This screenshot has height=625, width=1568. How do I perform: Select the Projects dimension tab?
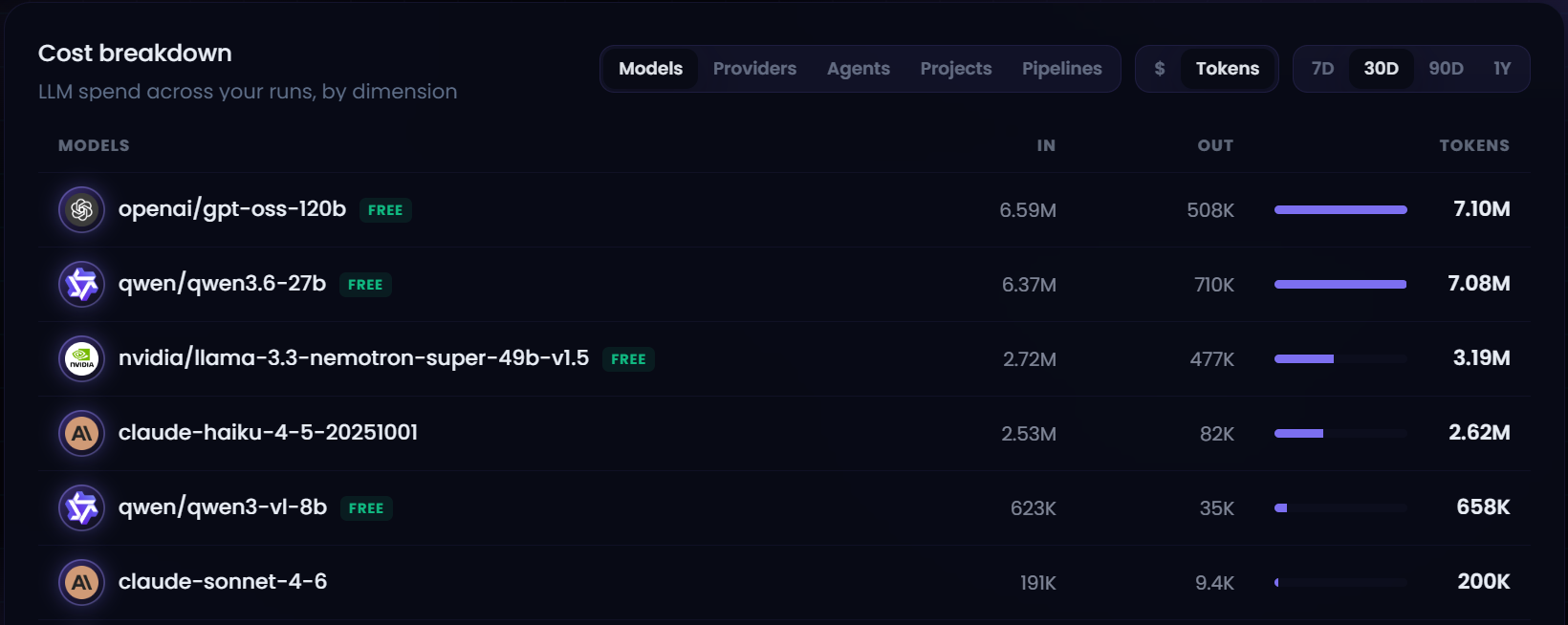[956, 69]
